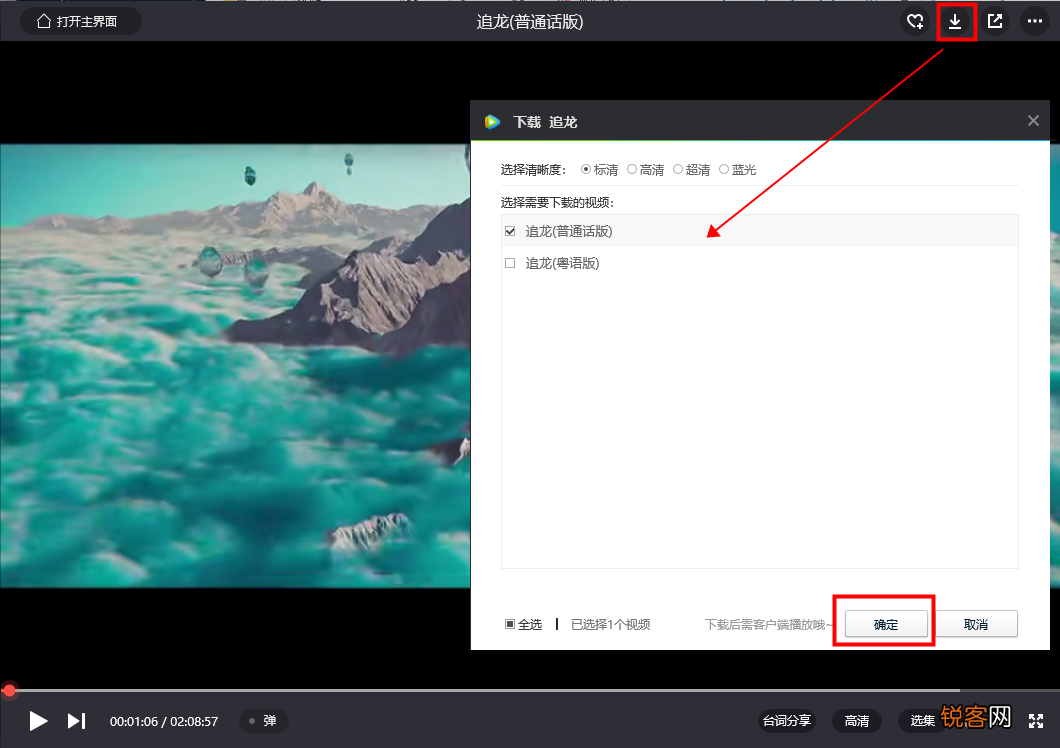This screenshot has height=748, width=1060.
Task: Click the video progress bar
Action: pyautogui.click(x=530, y=691)
